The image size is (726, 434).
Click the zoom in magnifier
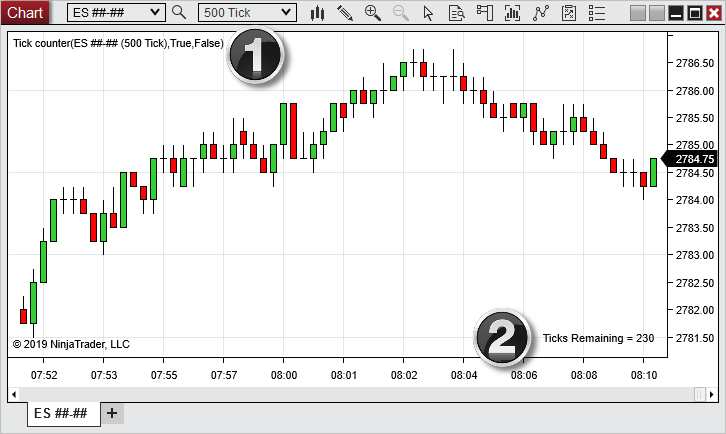tap(373, 13)
